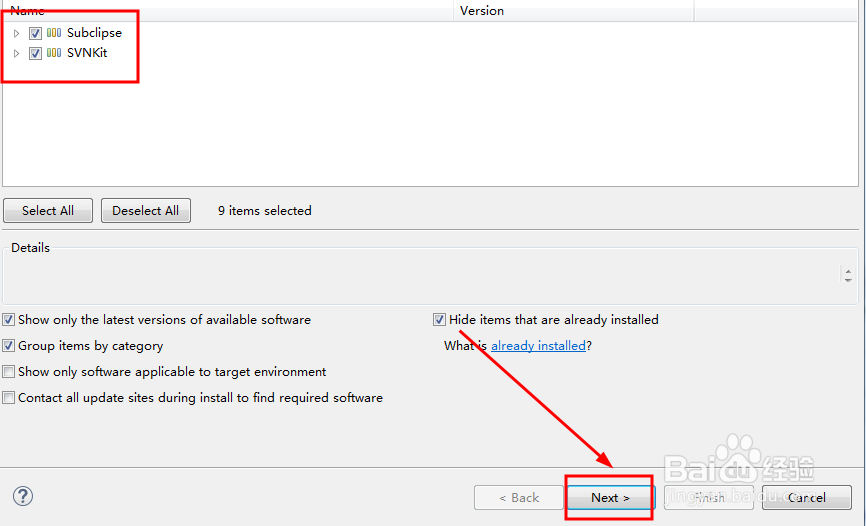Select the SVNKit item label

click(87, 52)
